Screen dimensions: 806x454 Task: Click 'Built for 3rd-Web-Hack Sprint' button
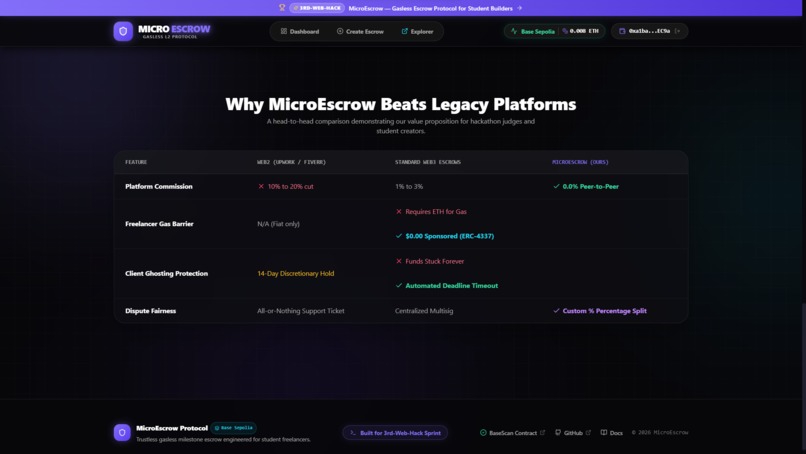point(395,433)
